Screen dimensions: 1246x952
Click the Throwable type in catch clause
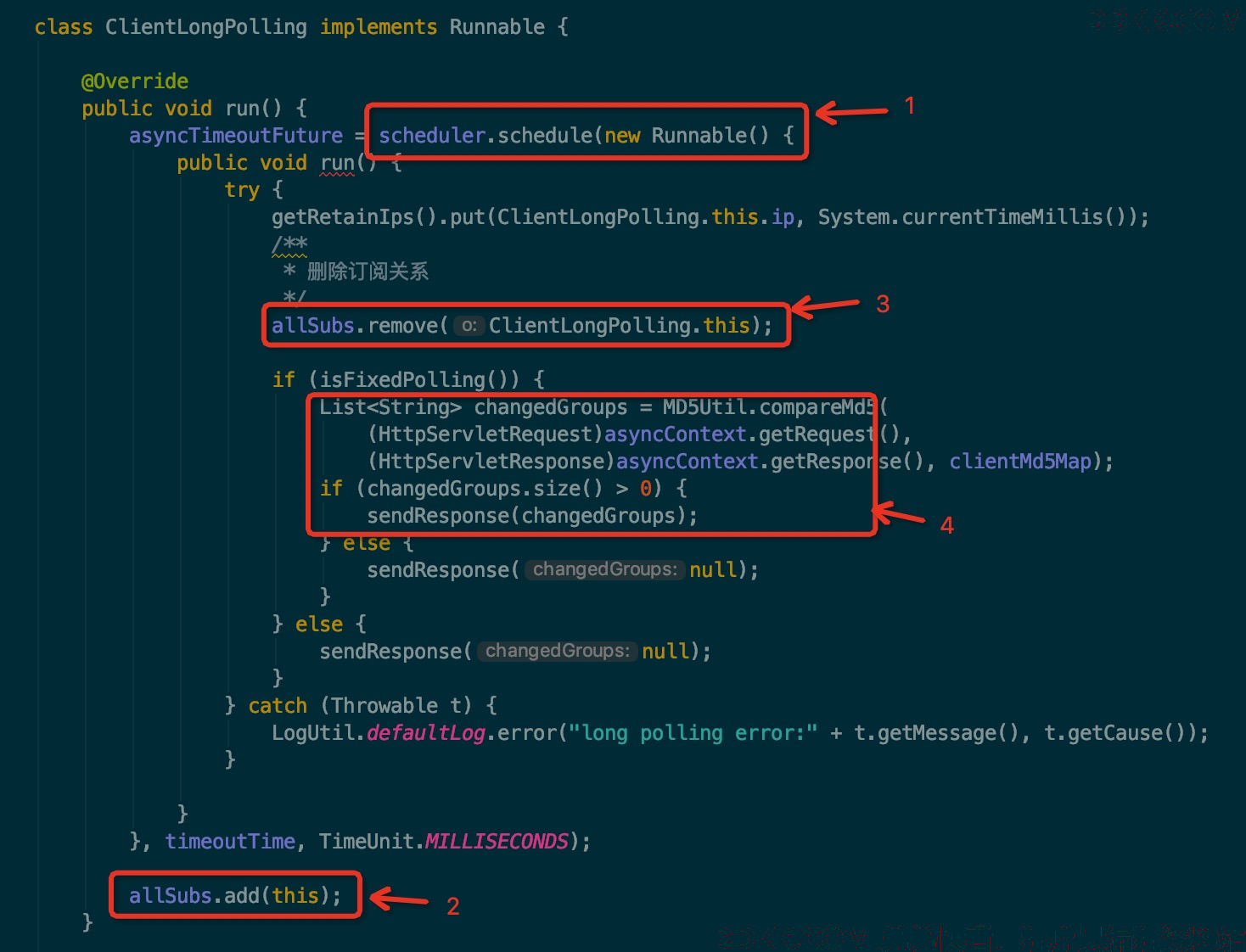click(384, 706)
